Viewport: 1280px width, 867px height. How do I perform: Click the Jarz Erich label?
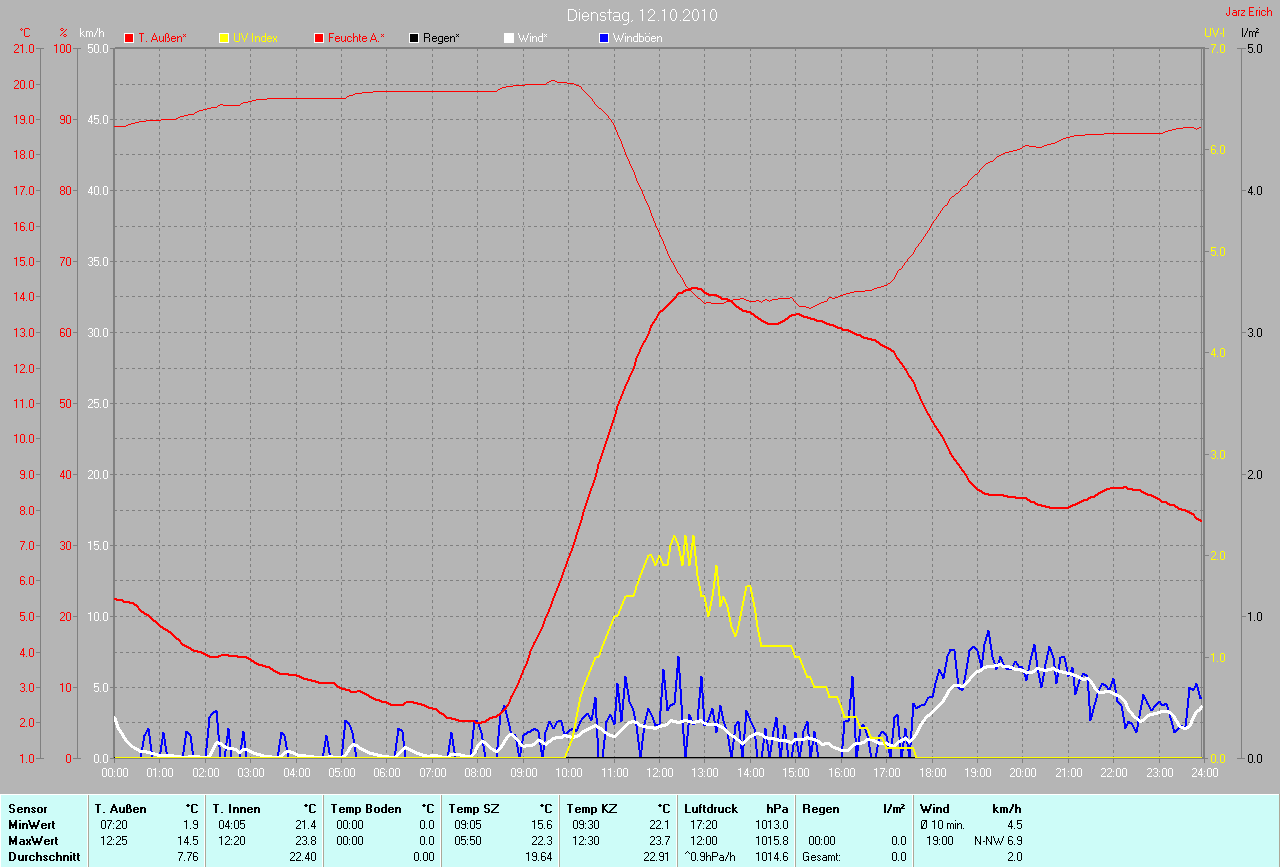1249,12
